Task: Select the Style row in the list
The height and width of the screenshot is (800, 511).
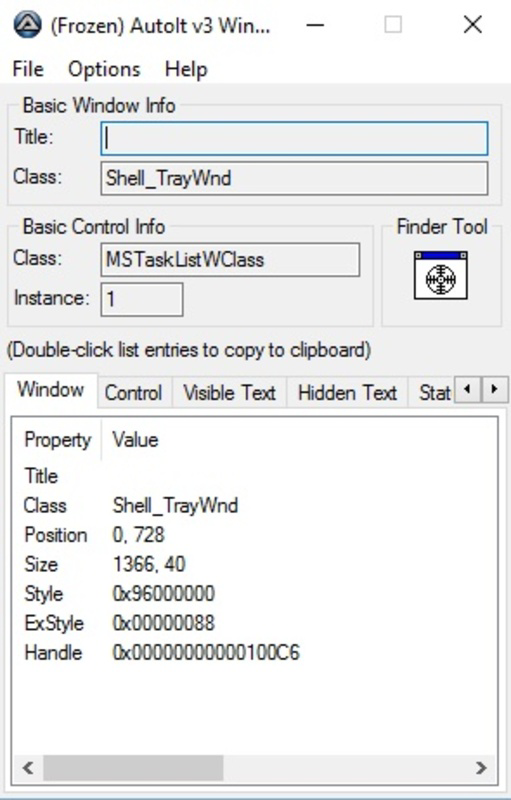Action: (254, 594)
